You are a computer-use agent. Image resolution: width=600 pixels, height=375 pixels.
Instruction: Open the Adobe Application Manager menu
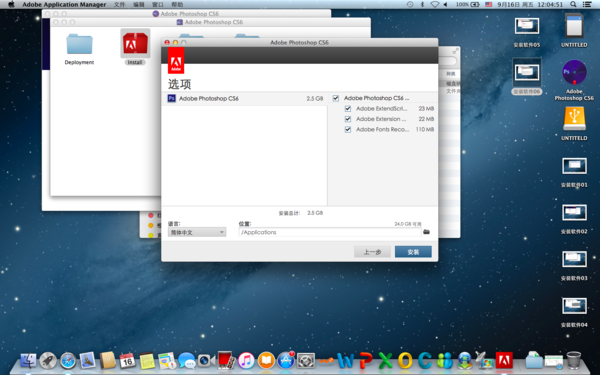tap(64, 5)
